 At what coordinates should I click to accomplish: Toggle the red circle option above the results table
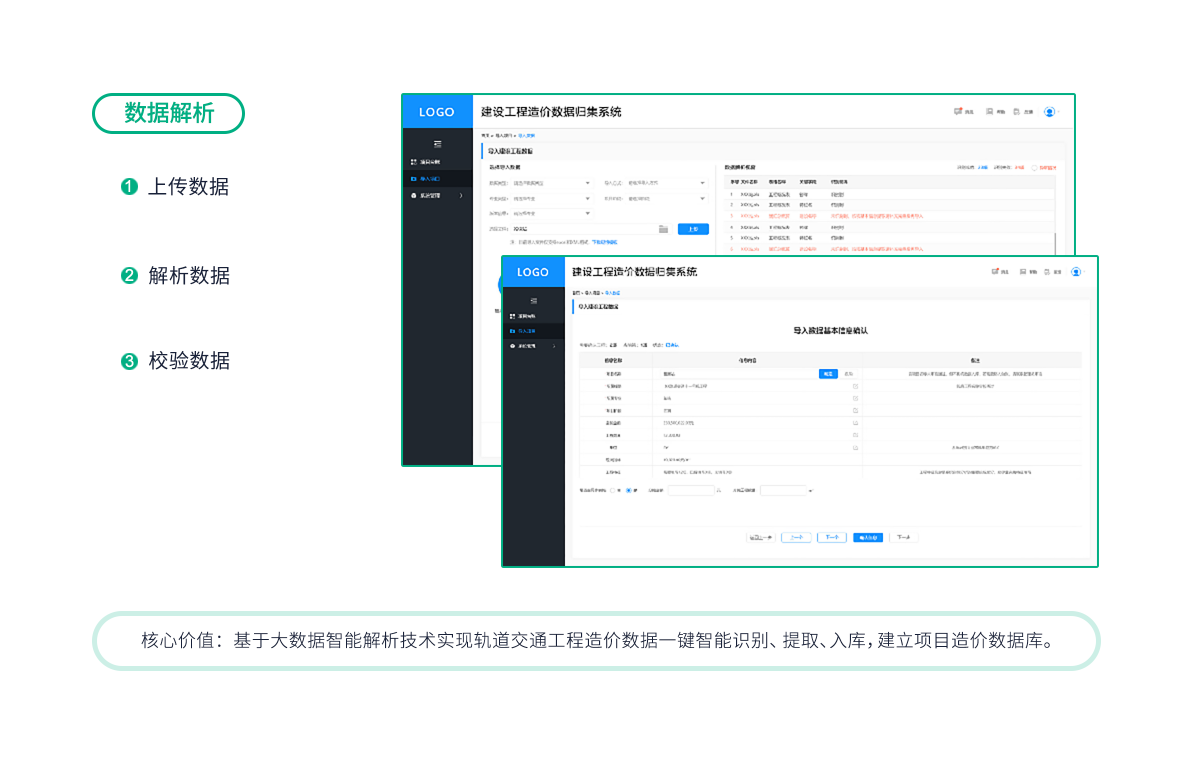click(x=1034, y=167)
